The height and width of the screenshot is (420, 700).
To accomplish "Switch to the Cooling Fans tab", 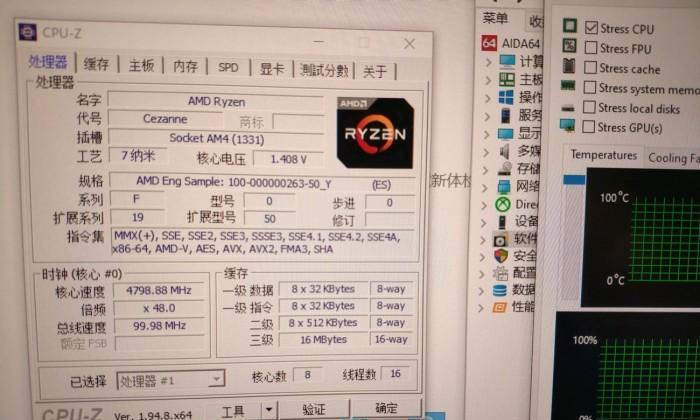I will click(x=673, y=158).
